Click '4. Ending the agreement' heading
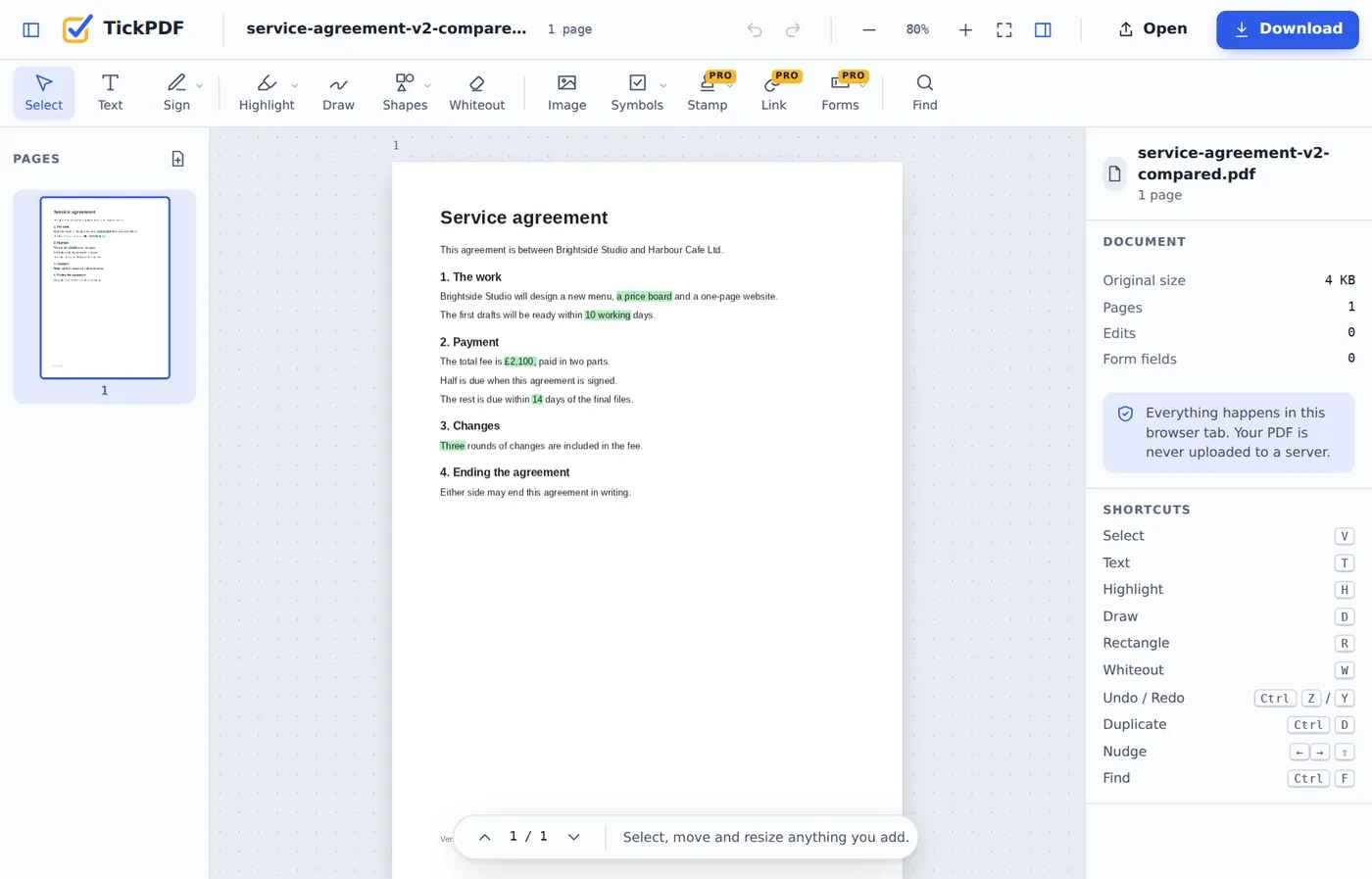 pyautogui.click(x=505, y=472)
